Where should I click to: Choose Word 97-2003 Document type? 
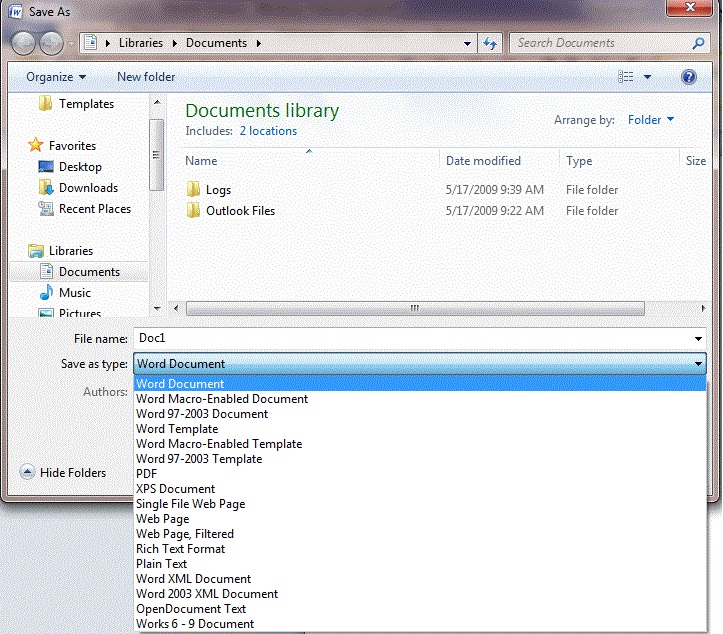(x=420, y=414)
